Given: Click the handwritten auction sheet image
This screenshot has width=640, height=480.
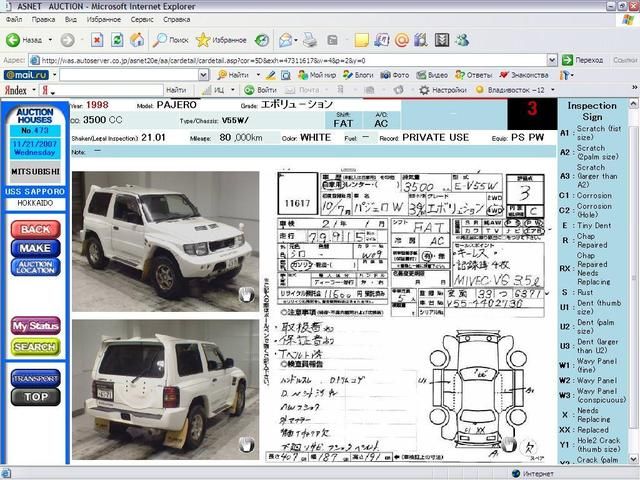Looking at the screenshot, I should (x=407, y=314).
